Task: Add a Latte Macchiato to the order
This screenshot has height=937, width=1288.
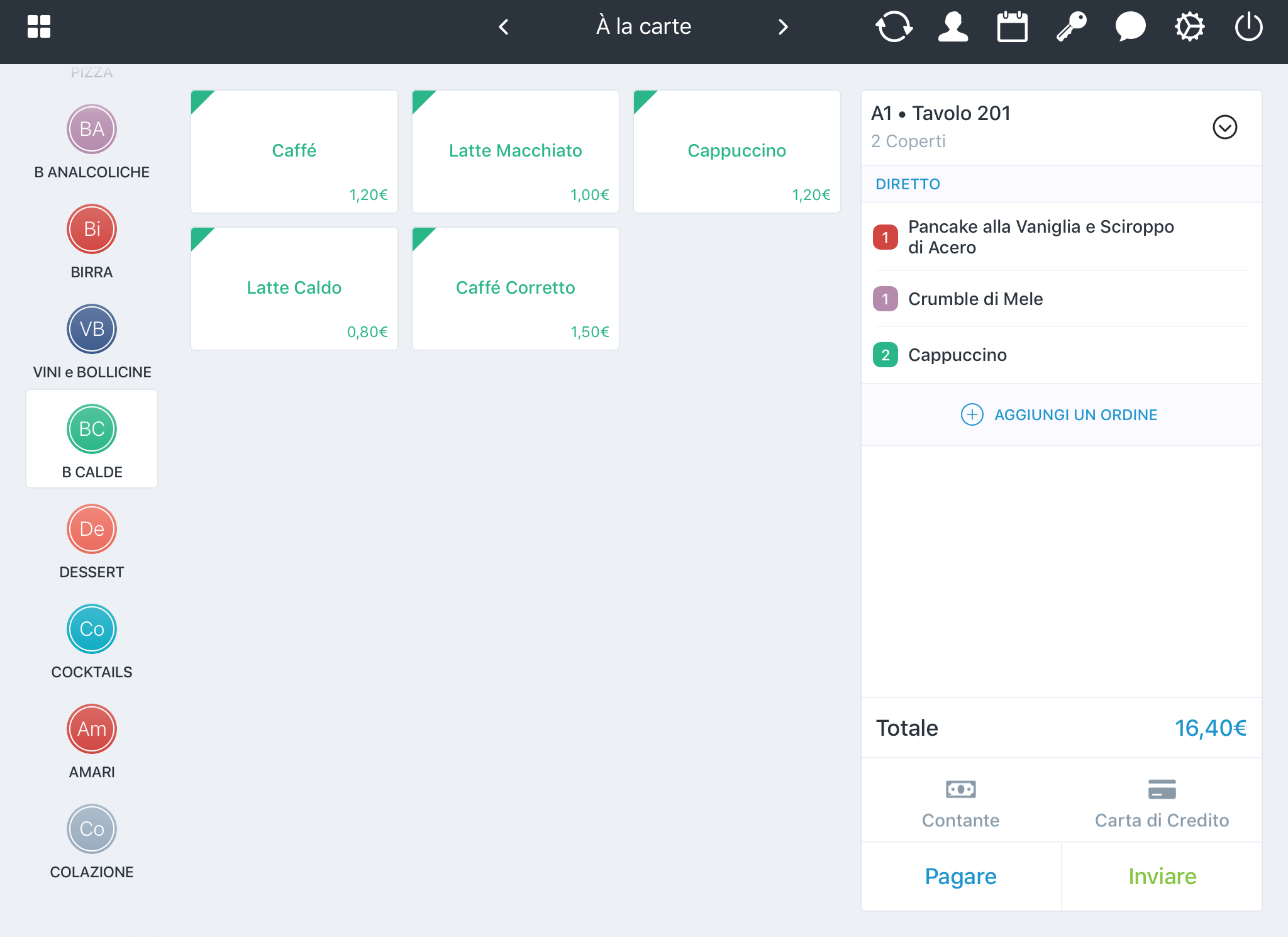Action: tap(516, 152)
